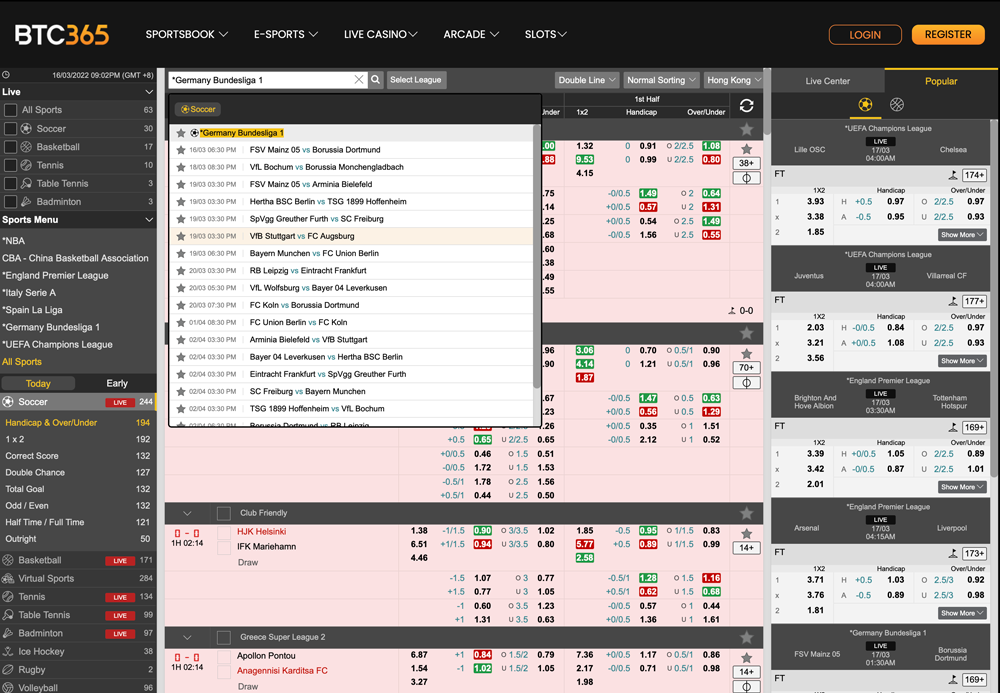This screenshot has height=693, width=1000.
Task: Open the 177+ markets for Juventus vs Villarreal
Action: pyautogui.click(x=974, y=301)
